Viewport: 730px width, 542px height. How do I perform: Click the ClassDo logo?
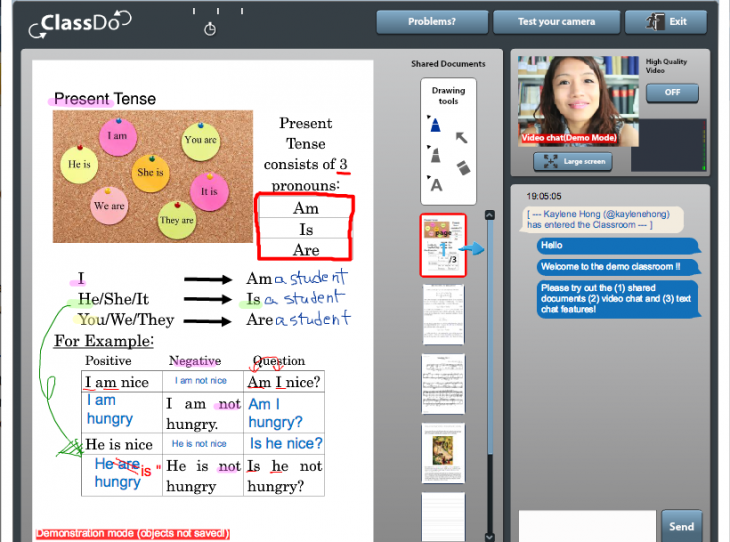(x=73, y=24)
